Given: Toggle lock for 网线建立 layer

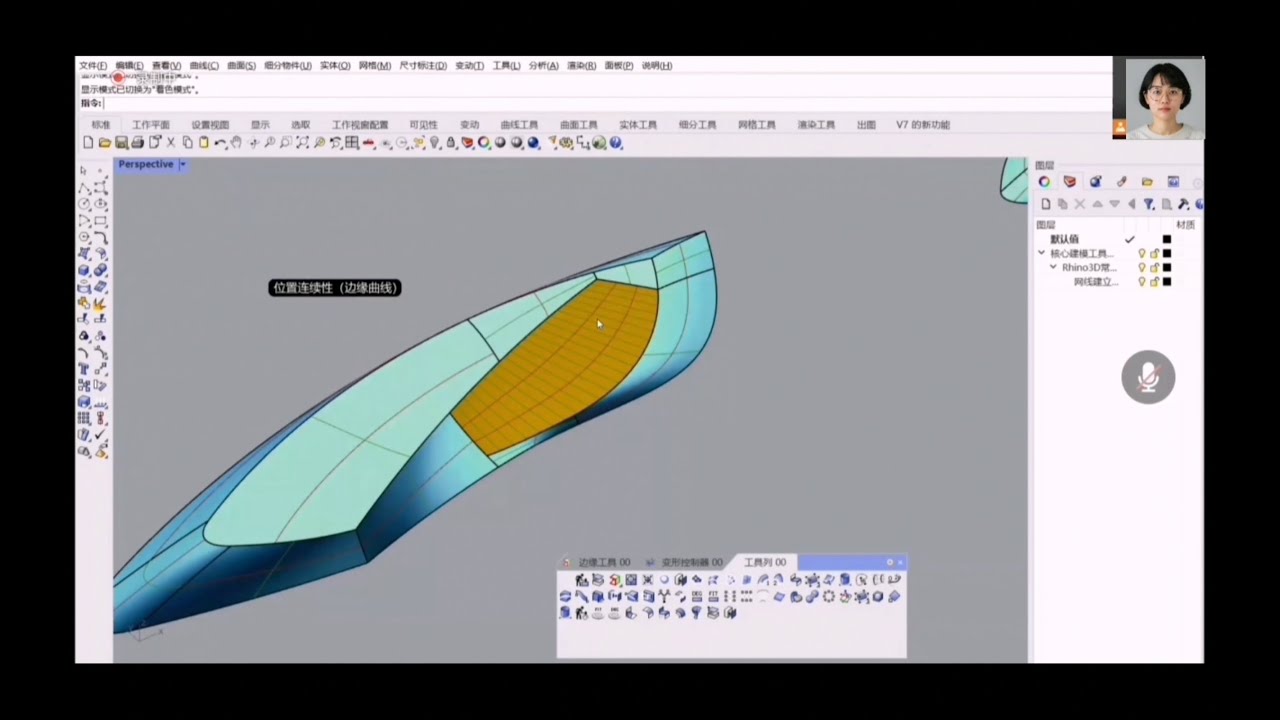Looking at the screenshot, I should [x=1154, y=282].
